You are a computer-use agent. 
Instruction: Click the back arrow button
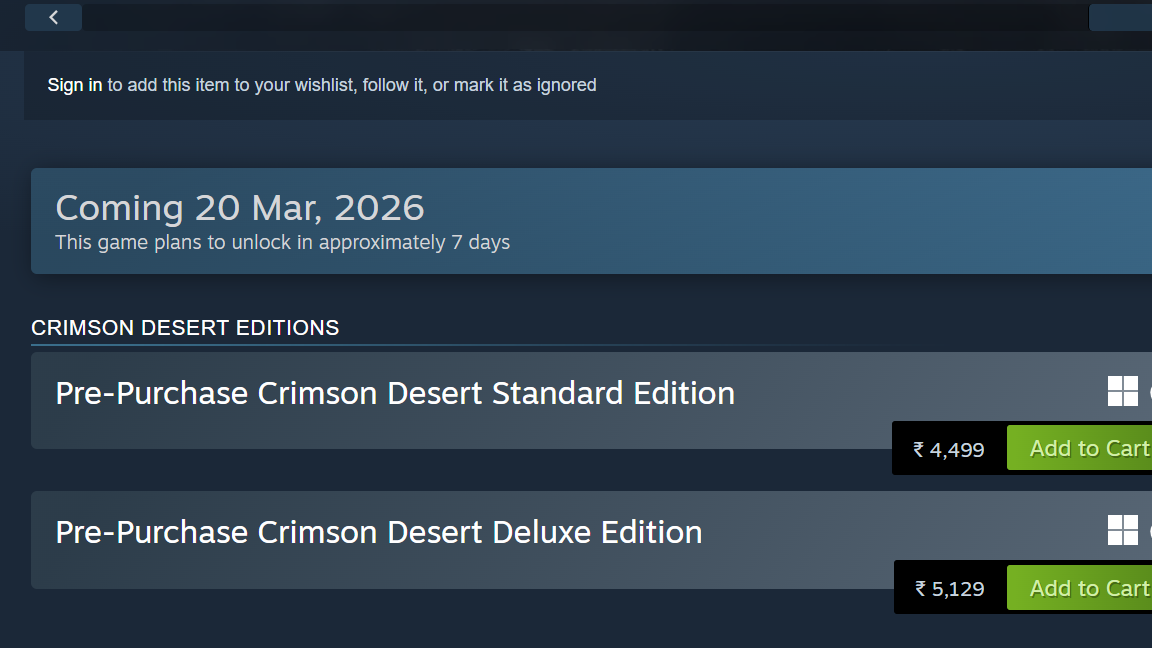tap(53, 17)
